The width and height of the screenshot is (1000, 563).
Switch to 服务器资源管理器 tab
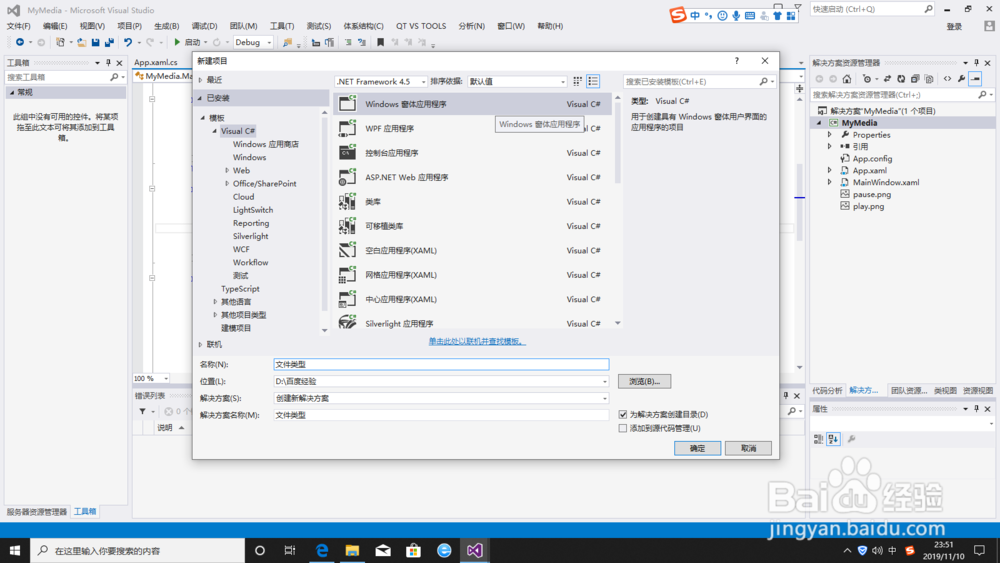(36, 511)
